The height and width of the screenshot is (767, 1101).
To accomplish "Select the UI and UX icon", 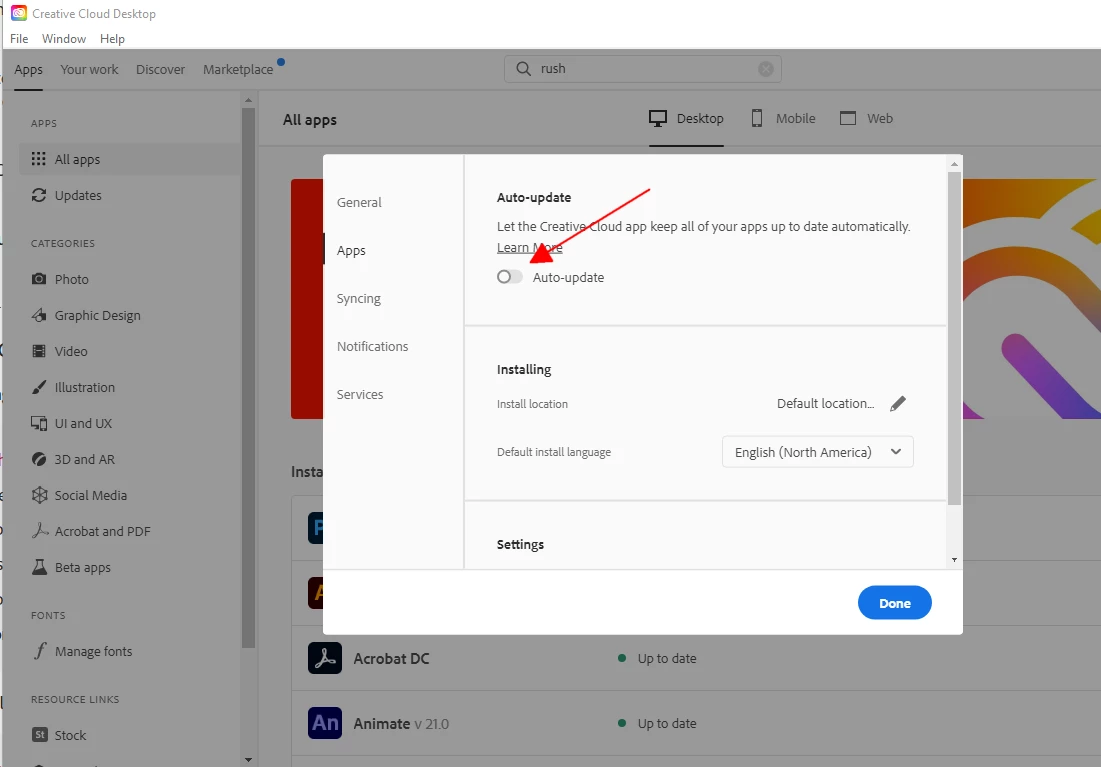I will (39, 423).
